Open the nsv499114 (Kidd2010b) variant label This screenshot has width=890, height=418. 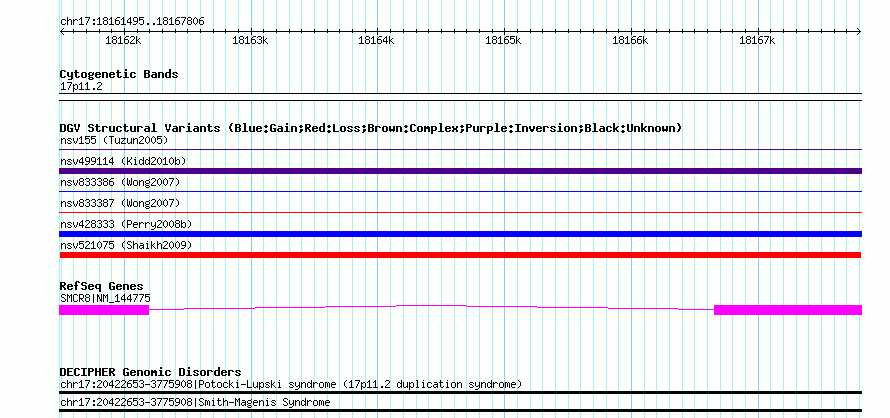pyautogui.click(x=123, y=161)
